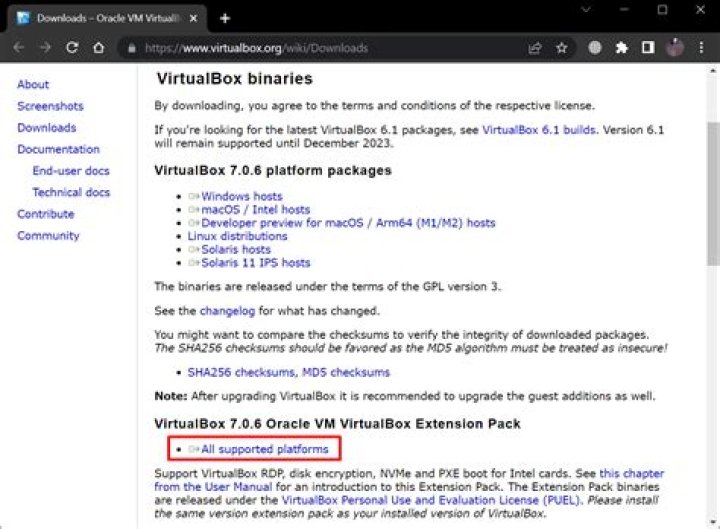Open the Linux distributions link
Image resolution: width=720 pixels, height=529 pixels.
[x=237, y=236]
